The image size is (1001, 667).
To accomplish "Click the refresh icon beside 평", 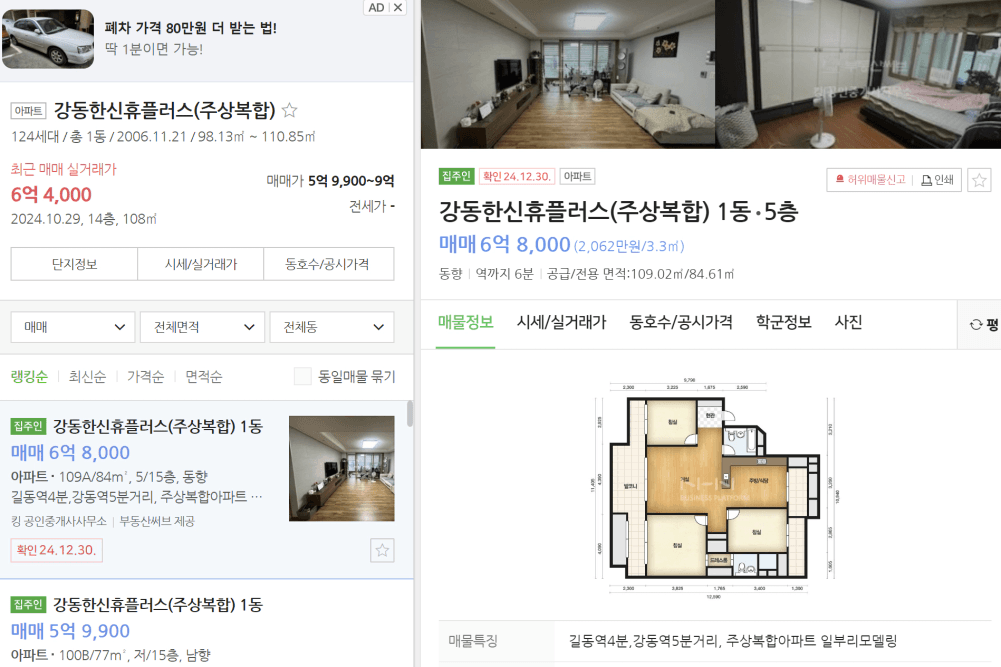I will [975, 325].
